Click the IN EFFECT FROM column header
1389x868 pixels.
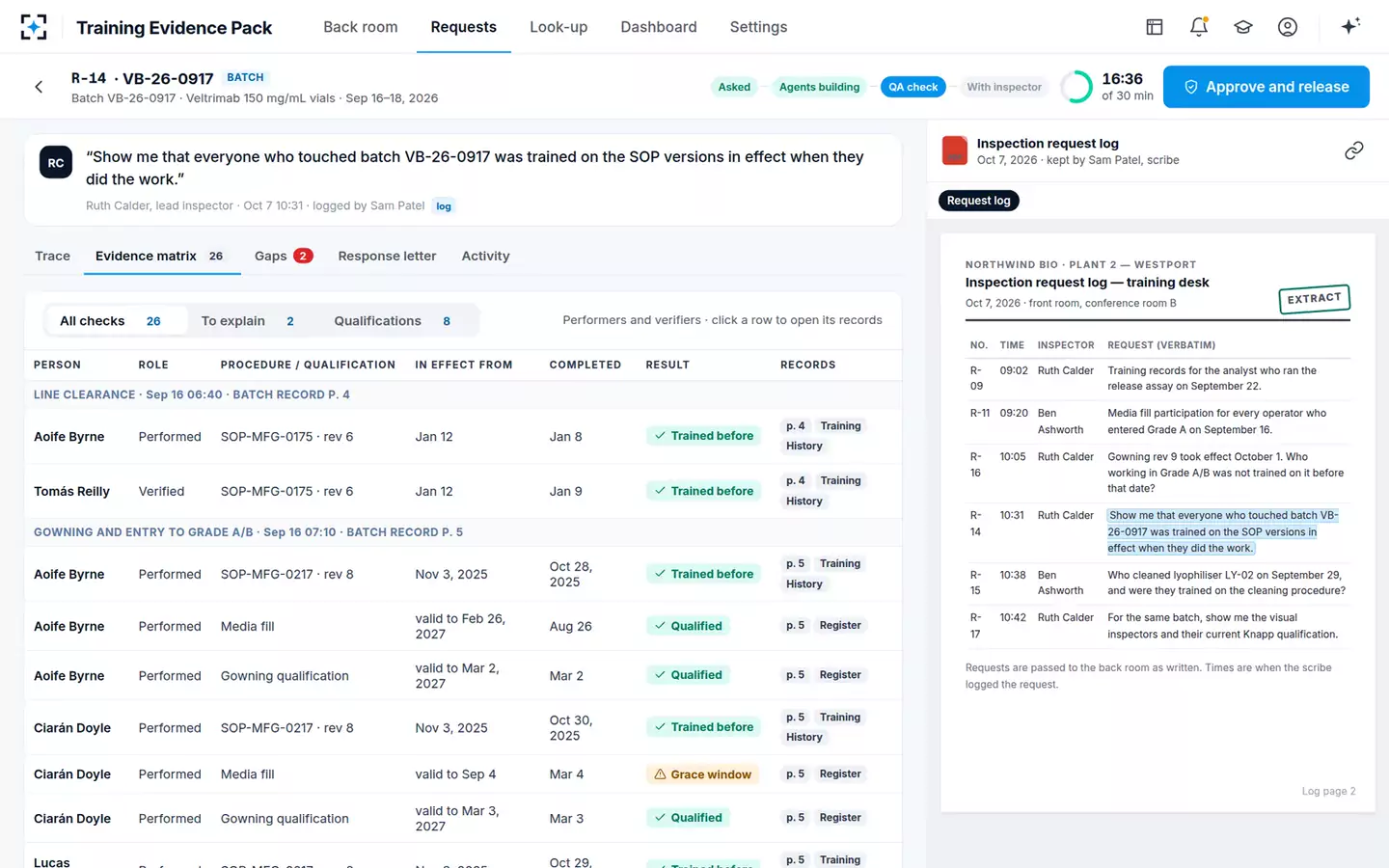pyautogui.click(x=464, y=365)
